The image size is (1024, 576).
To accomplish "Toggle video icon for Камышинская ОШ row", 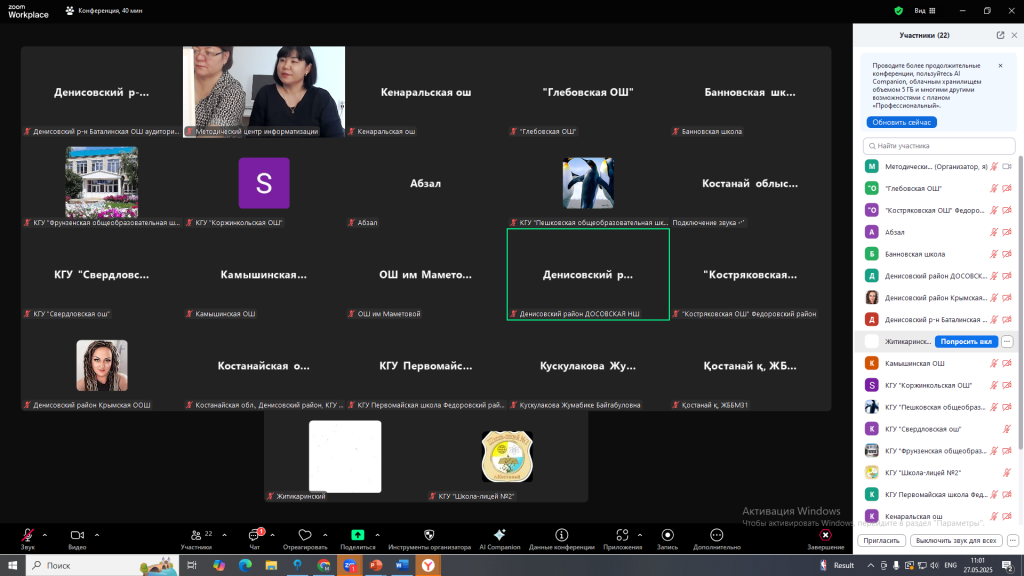I will (1007, 363).
